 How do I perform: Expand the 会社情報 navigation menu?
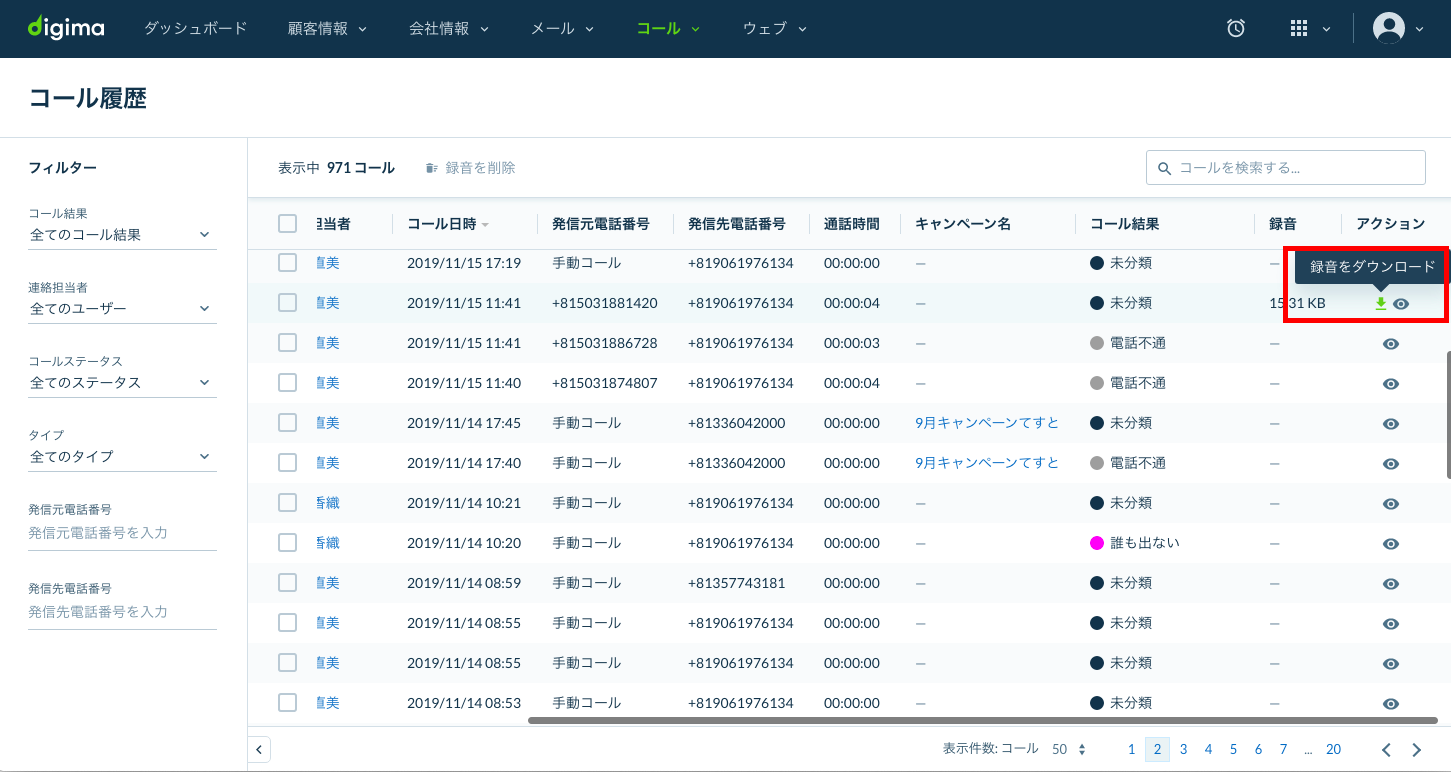click(x=449, y=28)
